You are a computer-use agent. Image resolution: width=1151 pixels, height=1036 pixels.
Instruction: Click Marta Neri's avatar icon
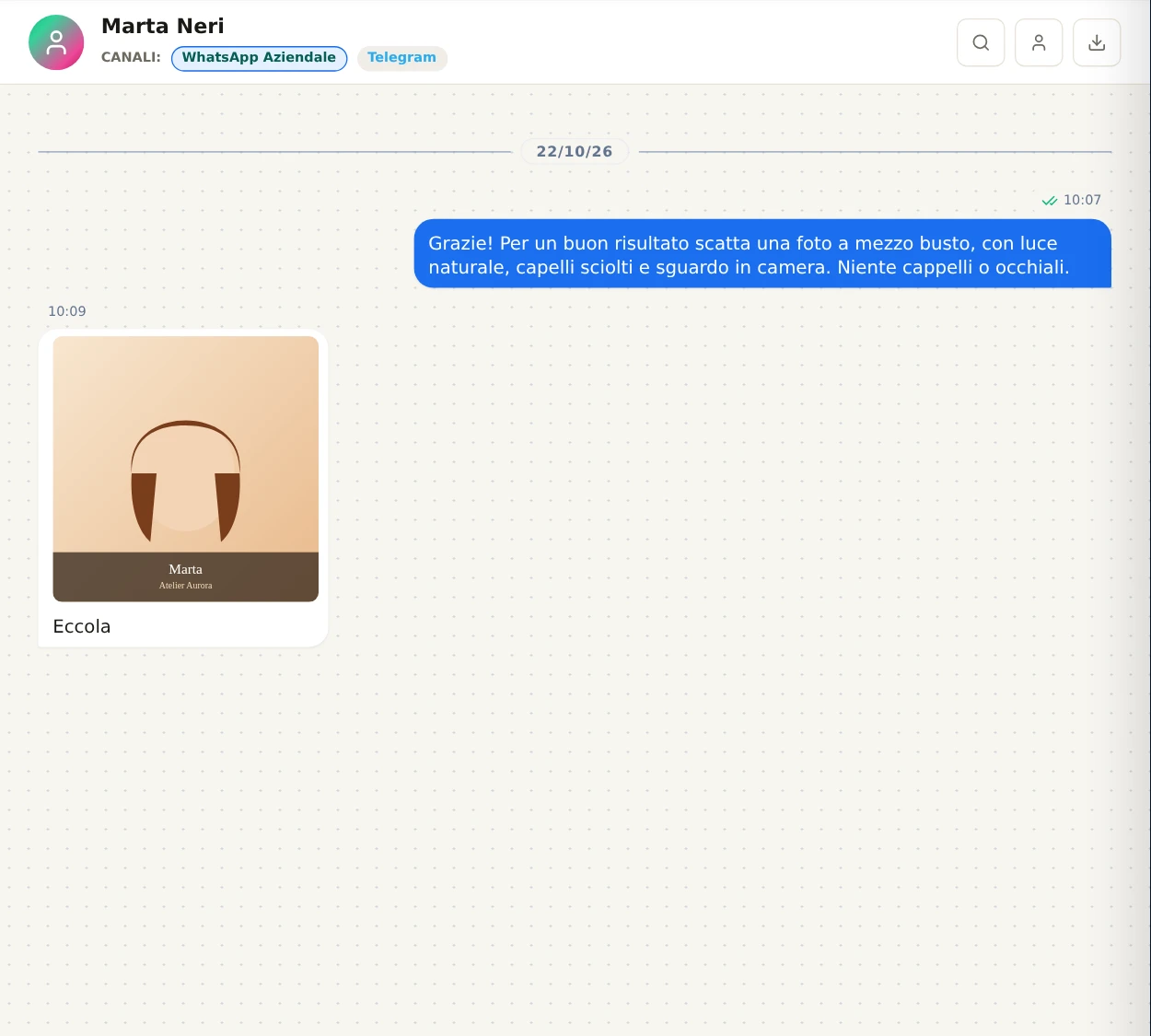click(x=56, y=42)
